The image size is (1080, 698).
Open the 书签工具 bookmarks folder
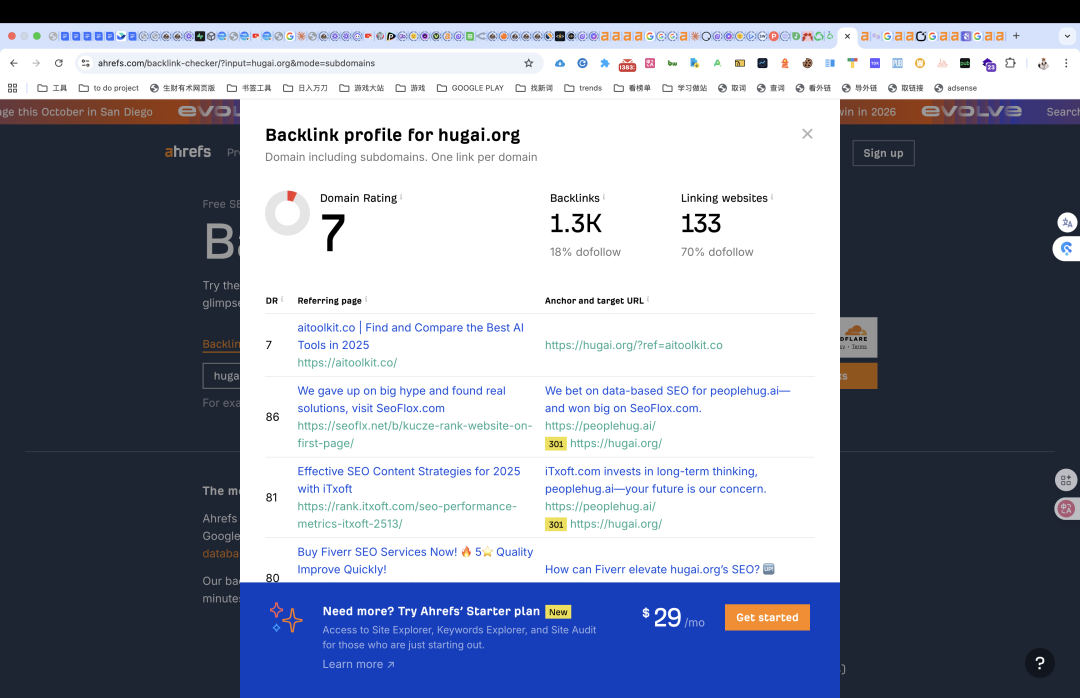pos(249,88)
